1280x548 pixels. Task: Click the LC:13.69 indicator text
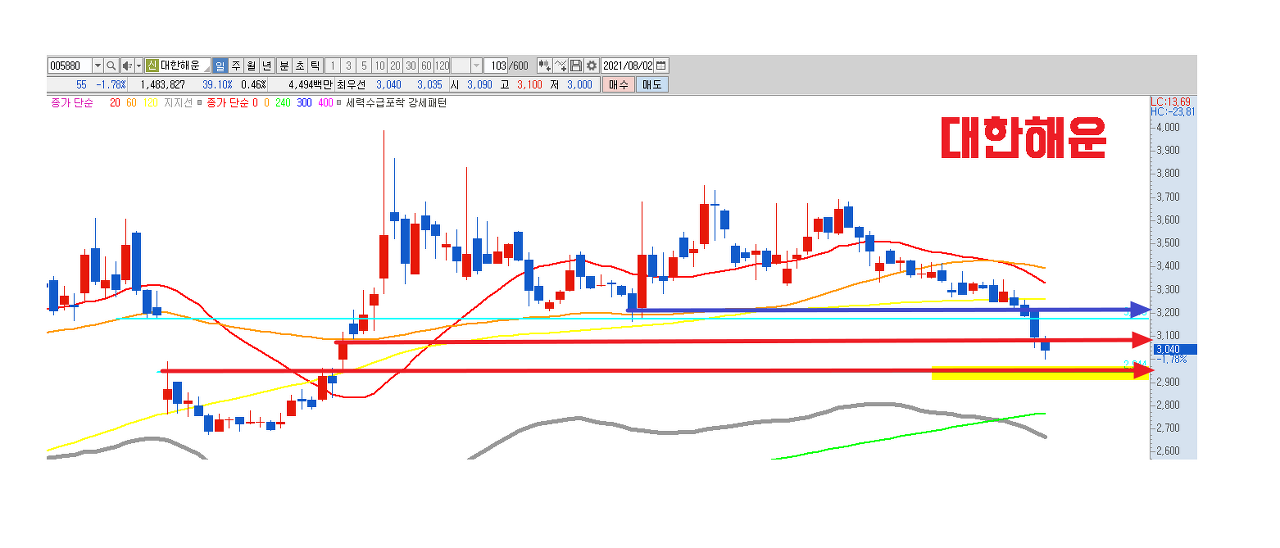click(x=1172, y=102)
